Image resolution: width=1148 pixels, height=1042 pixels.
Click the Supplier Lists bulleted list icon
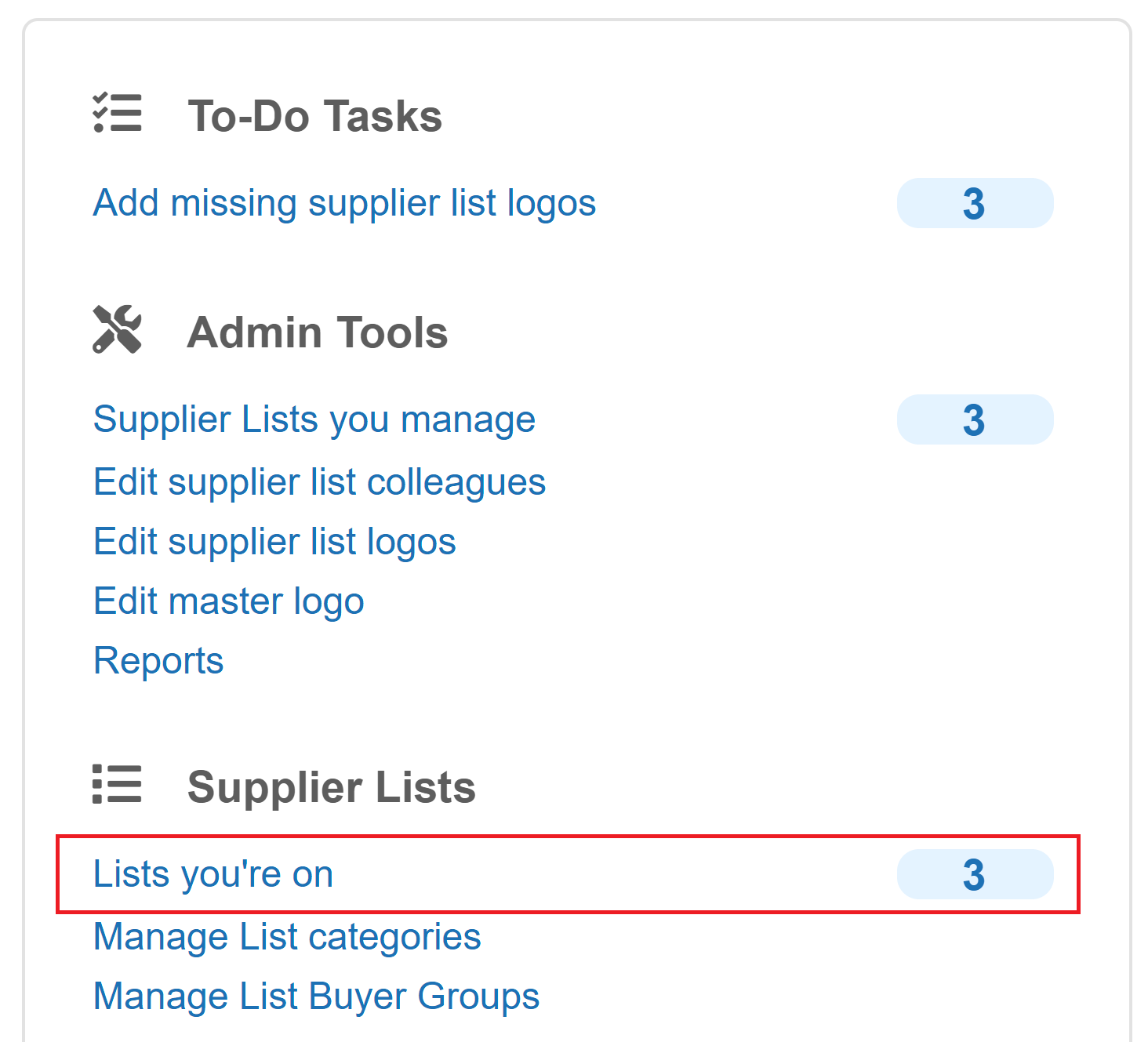(x=118, y=784)
